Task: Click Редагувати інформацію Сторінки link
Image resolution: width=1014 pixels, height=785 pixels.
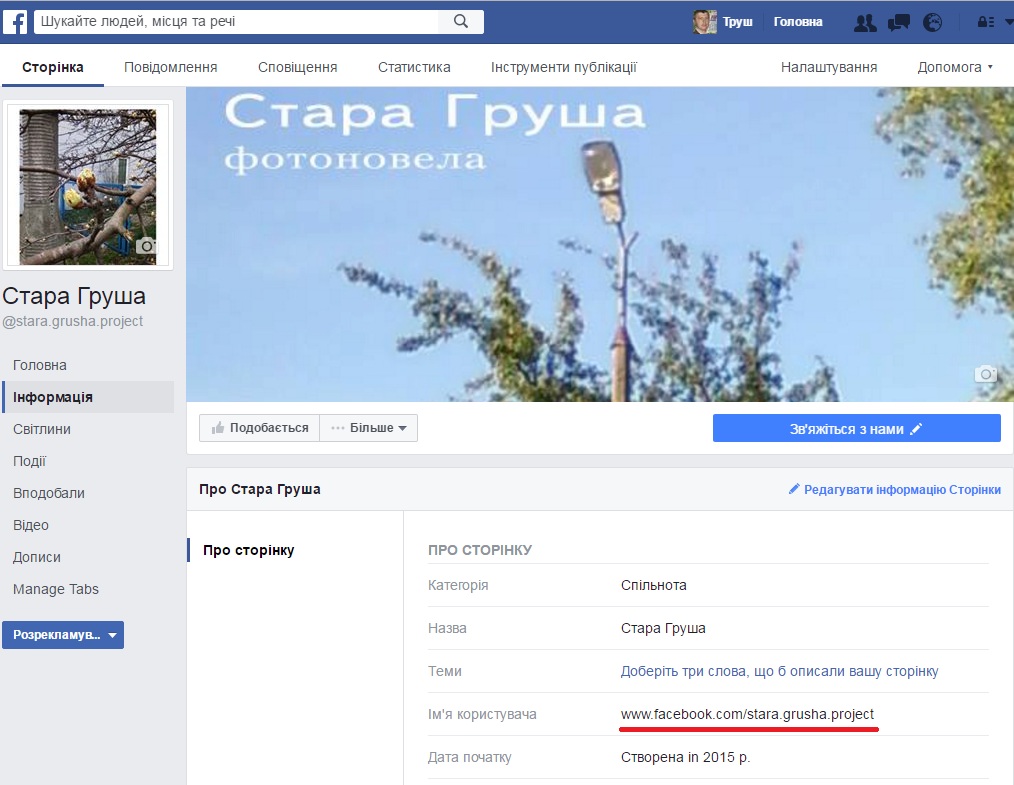Action: [894, 489]
